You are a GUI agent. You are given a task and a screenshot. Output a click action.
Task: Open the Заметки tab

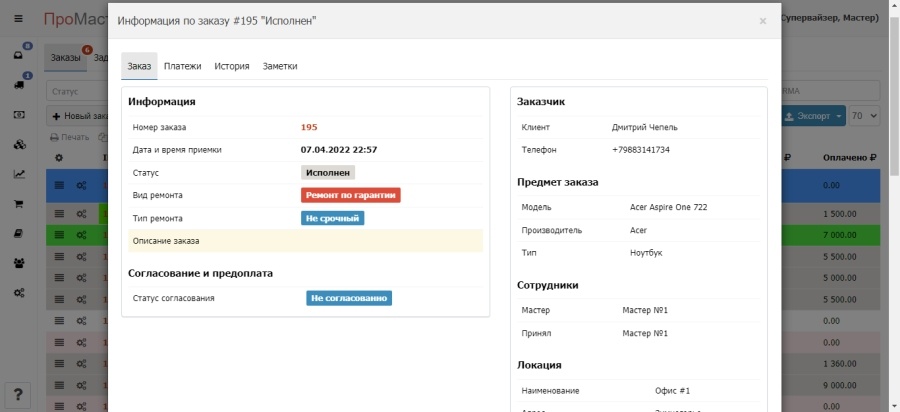click(280, 66)
